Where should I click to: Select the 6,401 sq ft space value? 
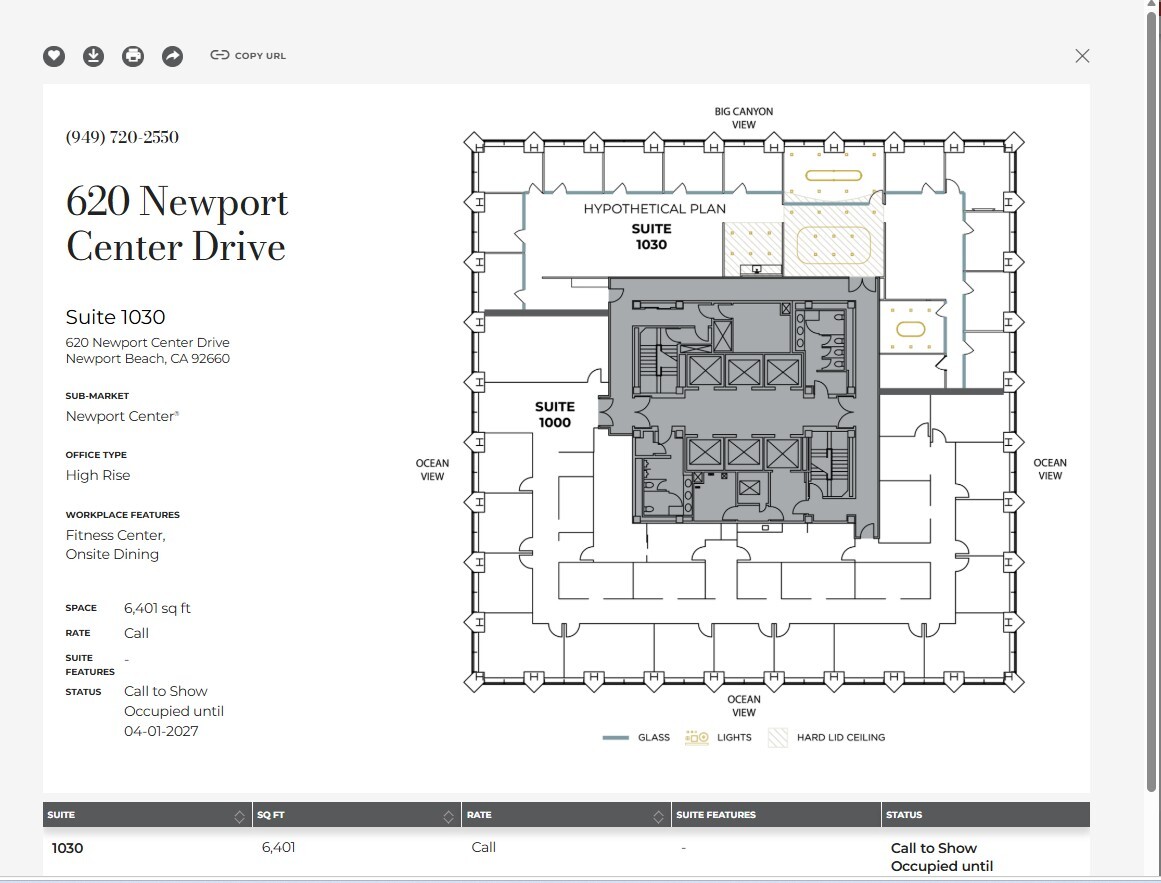point(157,608)
